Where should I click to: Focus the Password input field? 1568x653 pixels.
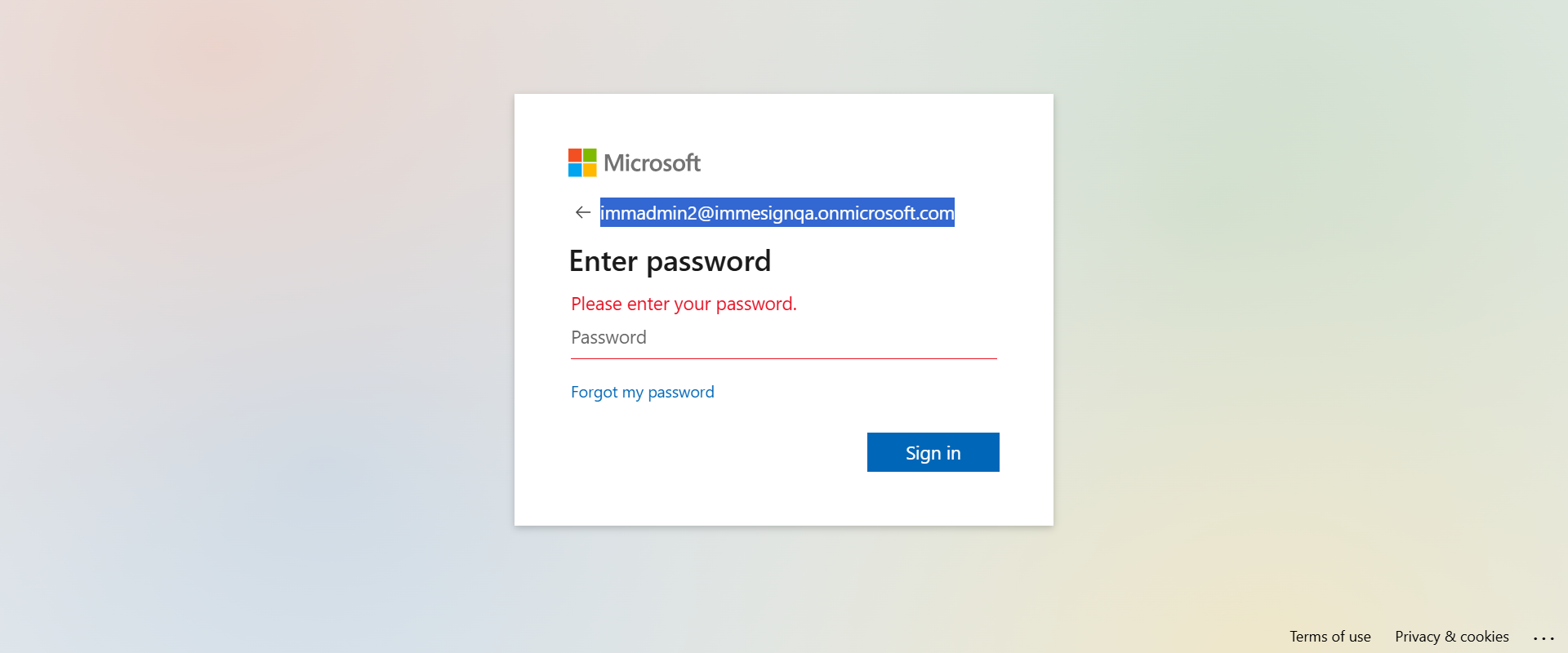[782, 338]
